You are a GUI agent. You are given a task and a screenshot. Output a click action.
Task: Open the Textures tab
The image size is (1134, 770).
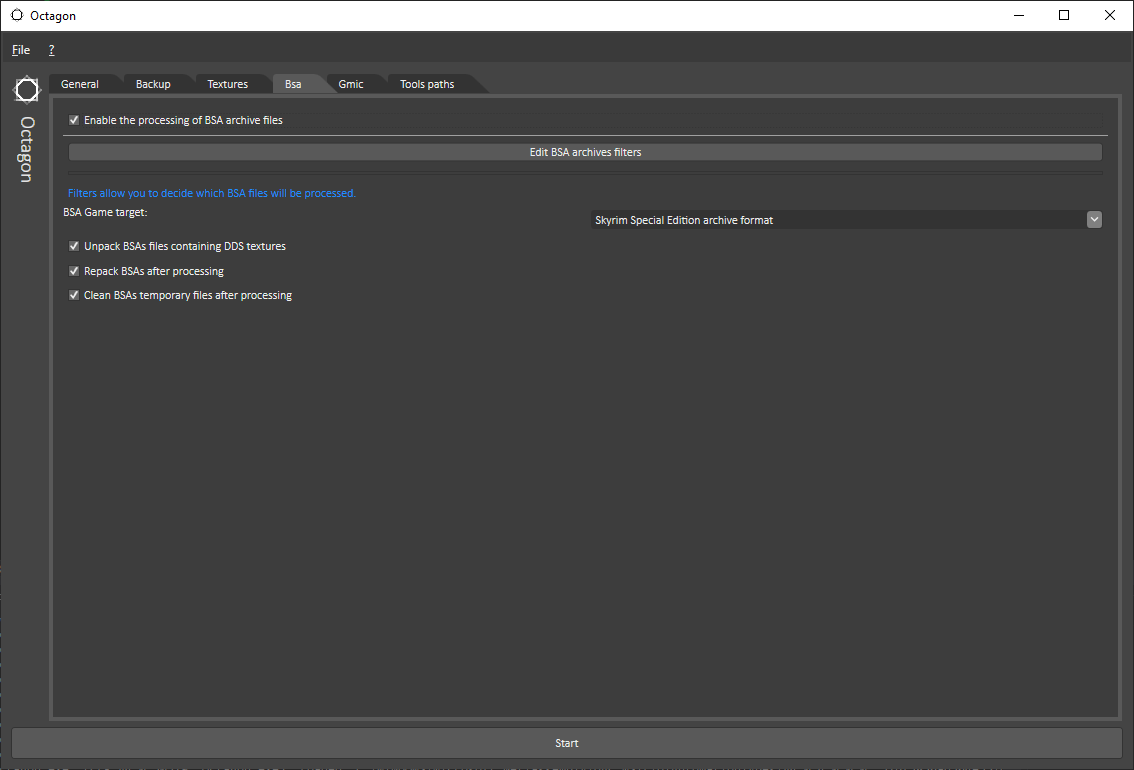[x=227, y=84]
